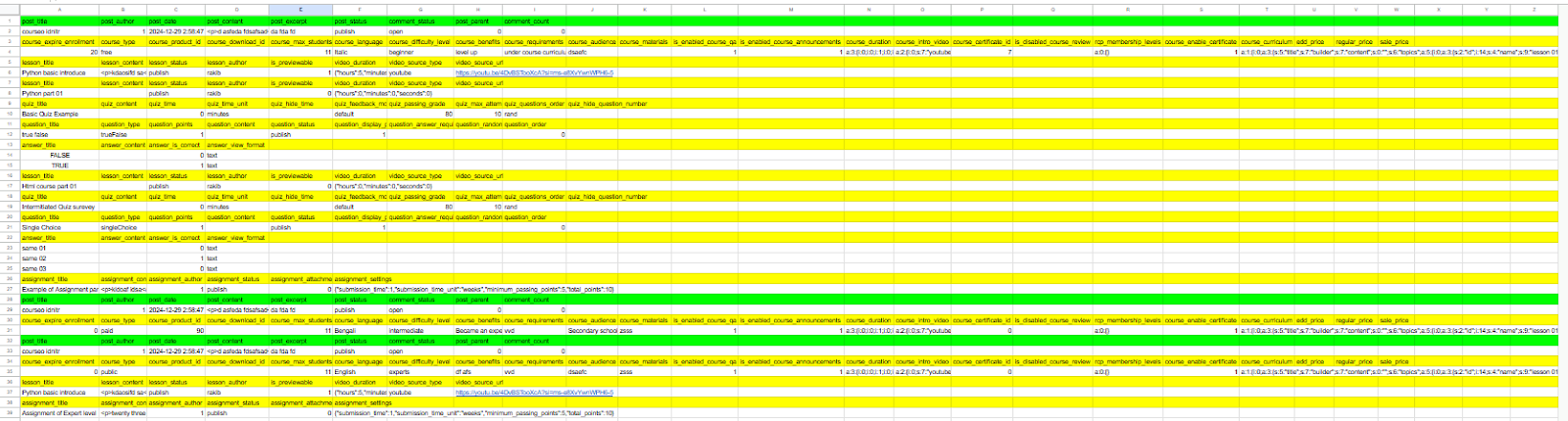Select the 'same 03' answer cell
The image size is (1568, 421).
pos(59,268)
